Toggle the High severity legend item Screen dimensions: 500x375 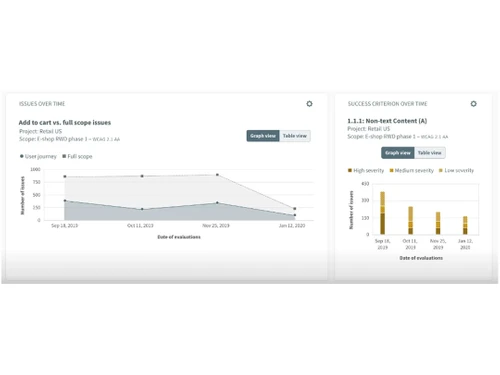(x=366, y=170)
